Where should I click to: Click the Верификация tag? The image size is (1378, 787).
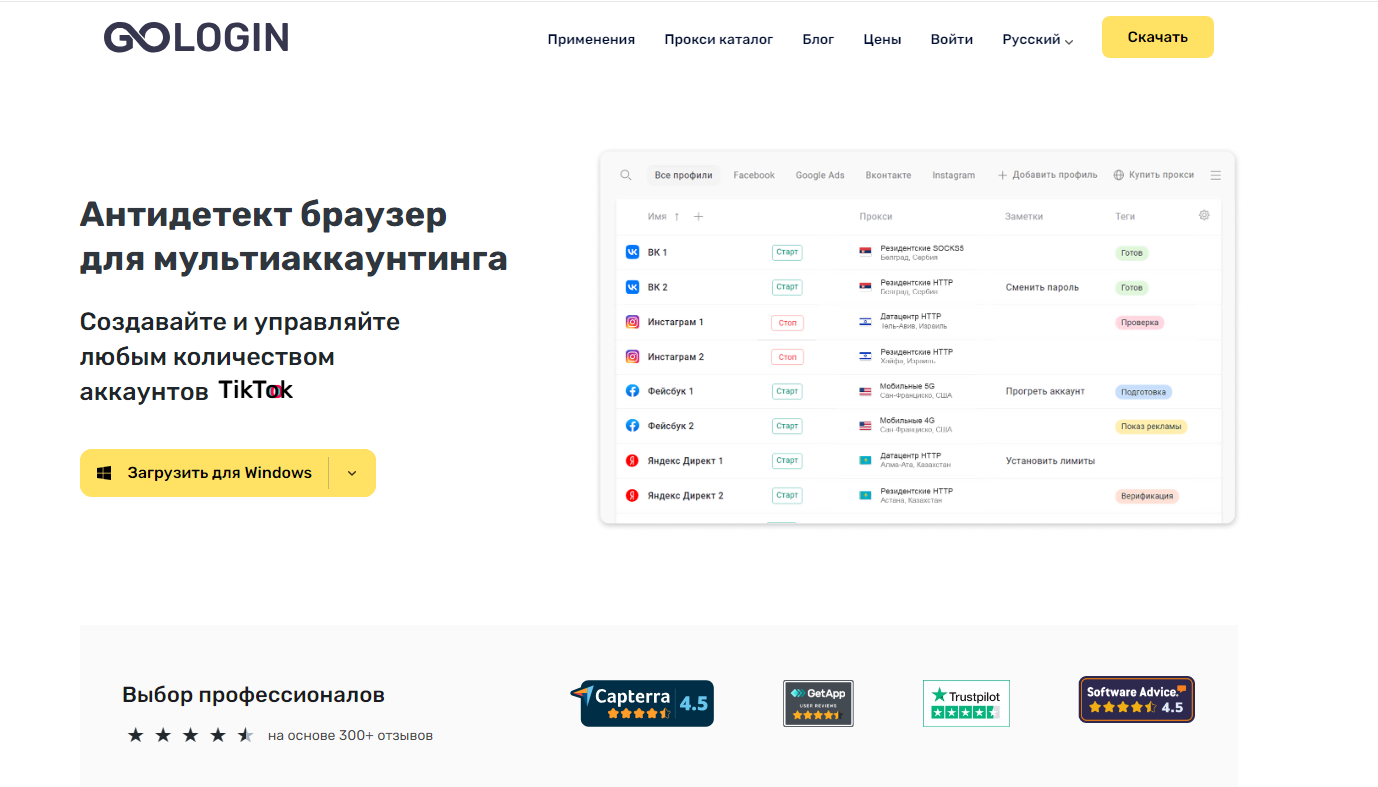(1147, 496)
